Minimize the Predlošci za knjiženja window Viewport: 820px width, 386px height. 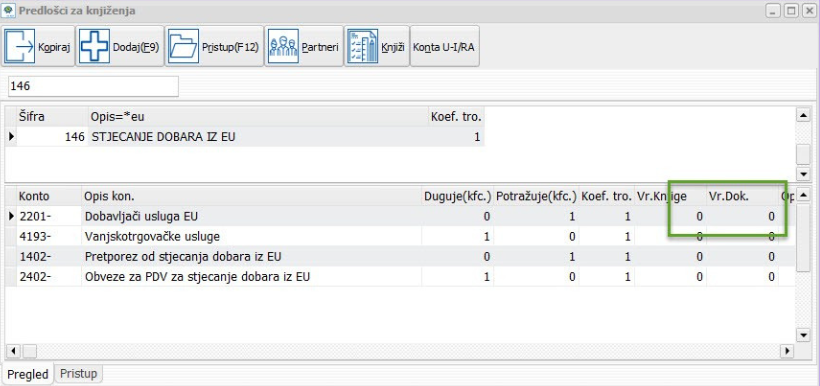tap(773, 10)
